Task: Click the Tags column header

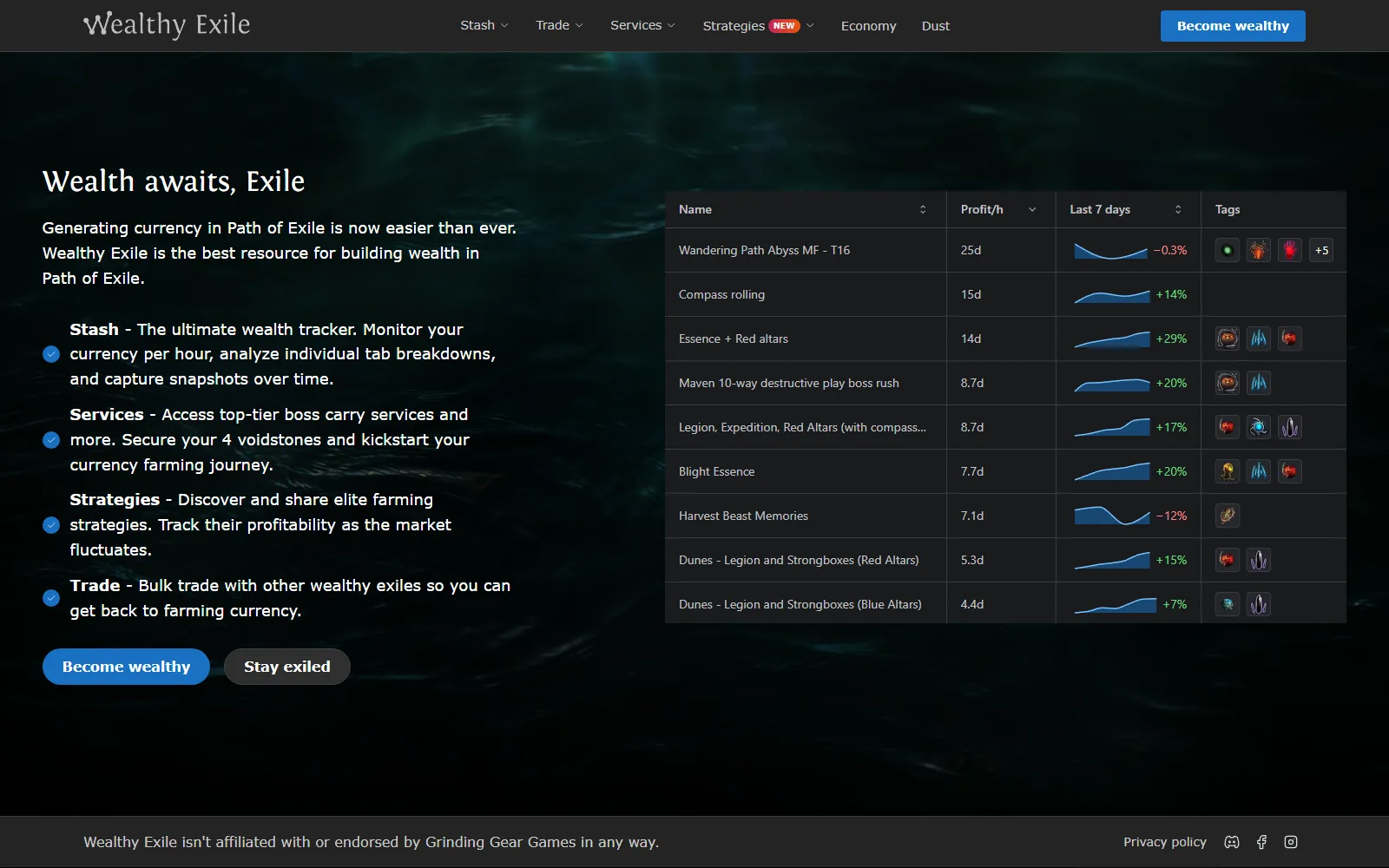Action: pos(1274,209)
